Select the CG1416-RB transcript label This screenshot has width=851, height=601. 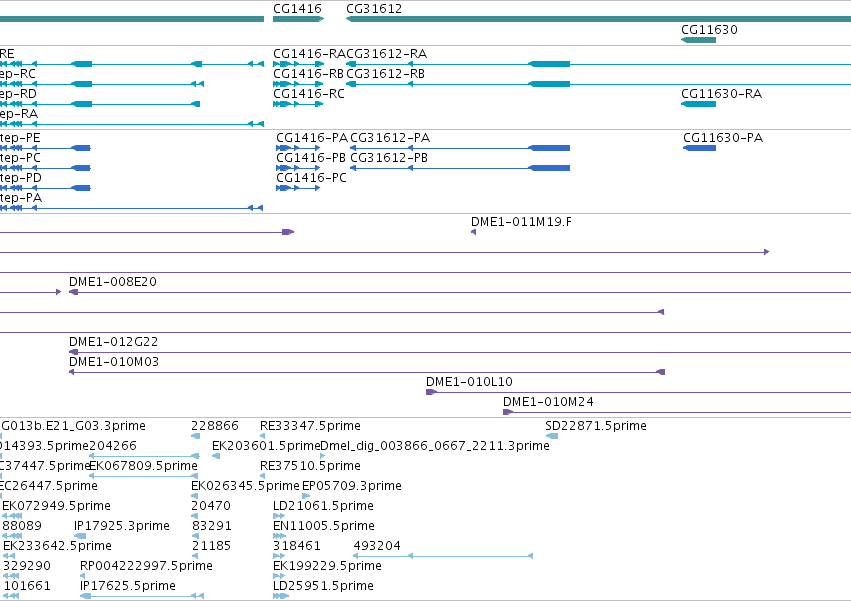308,74
